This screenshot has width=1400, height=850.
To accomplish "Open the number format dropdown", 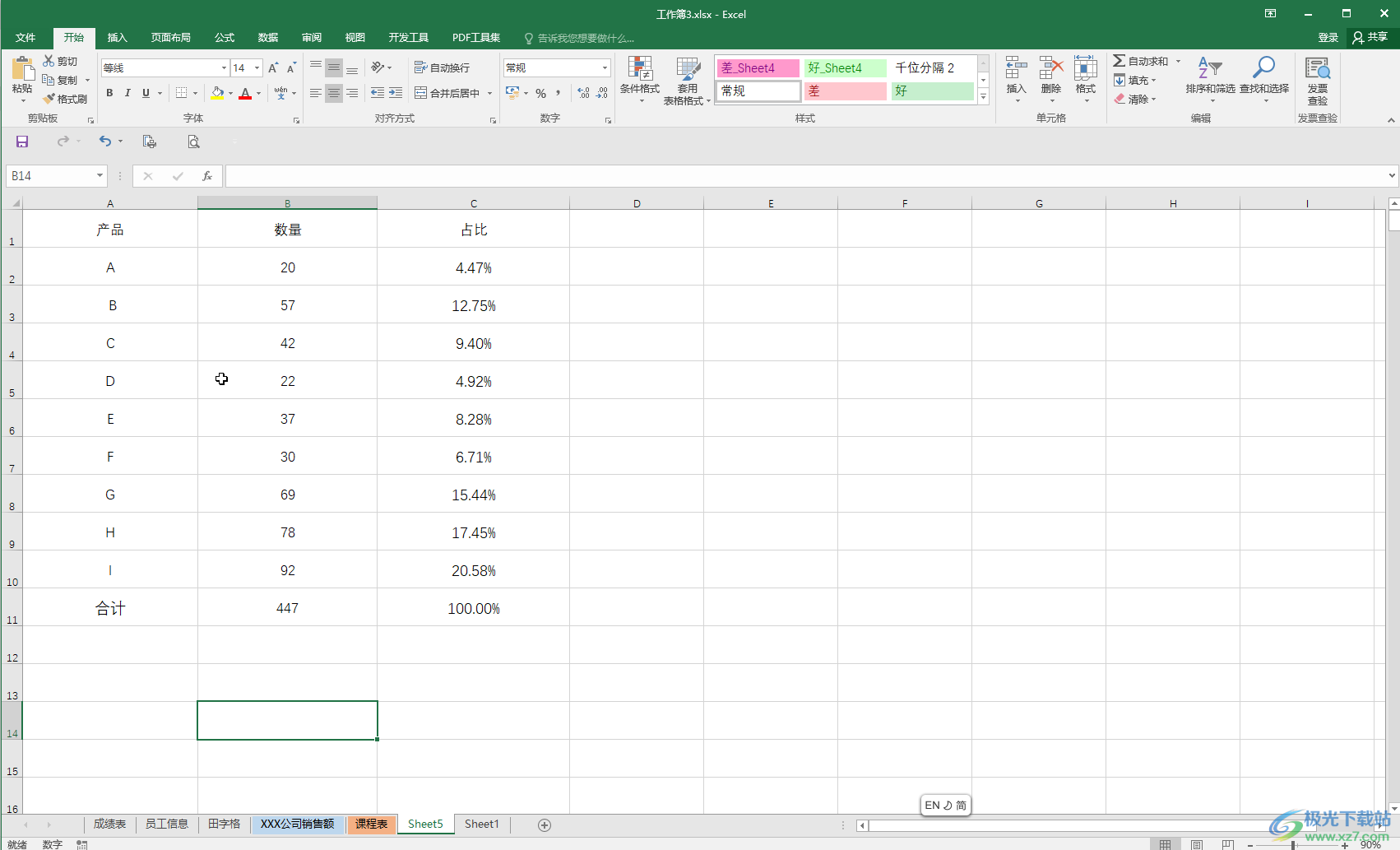I will coord(605,68).
